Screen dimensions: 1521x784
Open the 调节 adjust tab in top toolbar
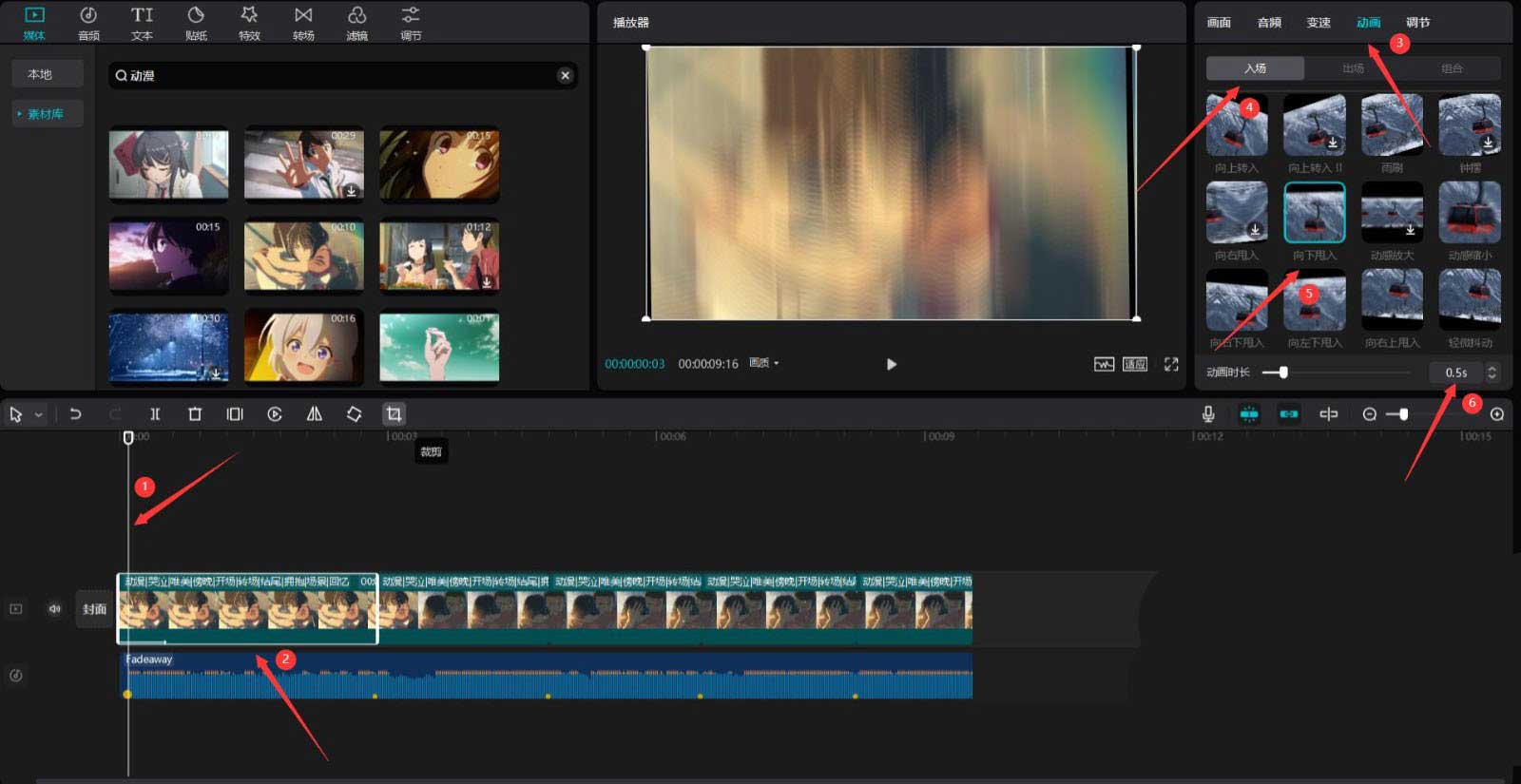(411, 24)
